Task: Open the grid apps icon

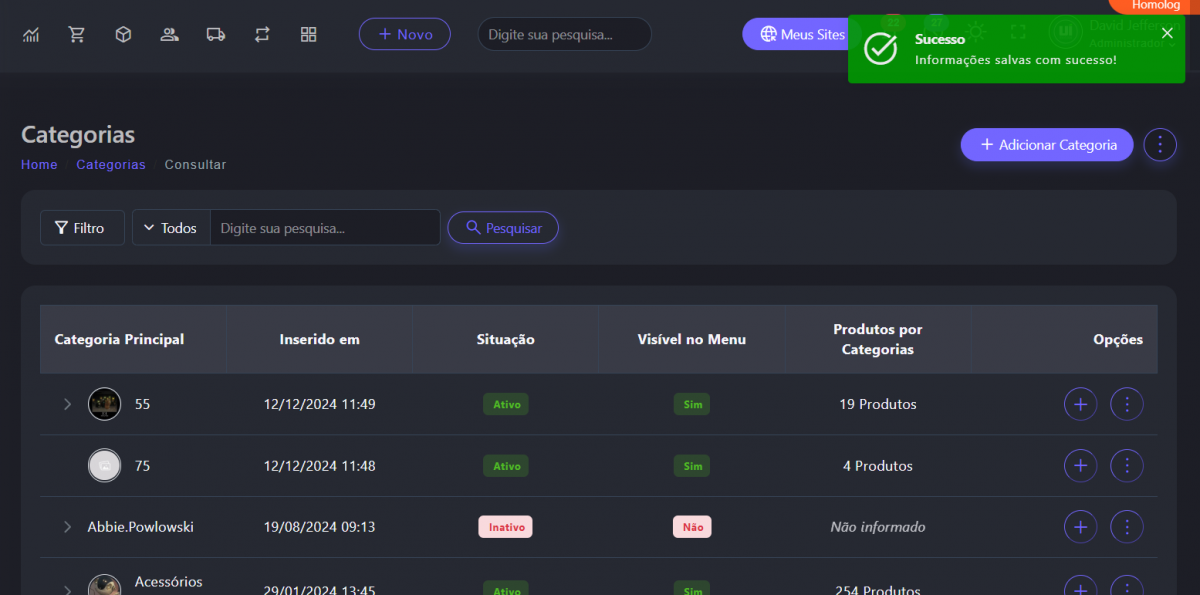Action: pyautogui.click(x=308, y=35)
